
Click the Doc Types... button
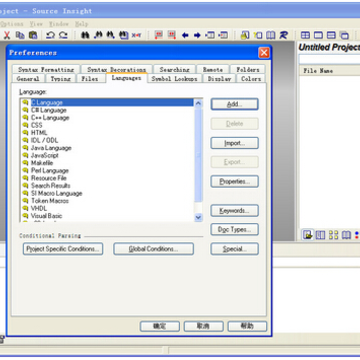tap(234, 229)
